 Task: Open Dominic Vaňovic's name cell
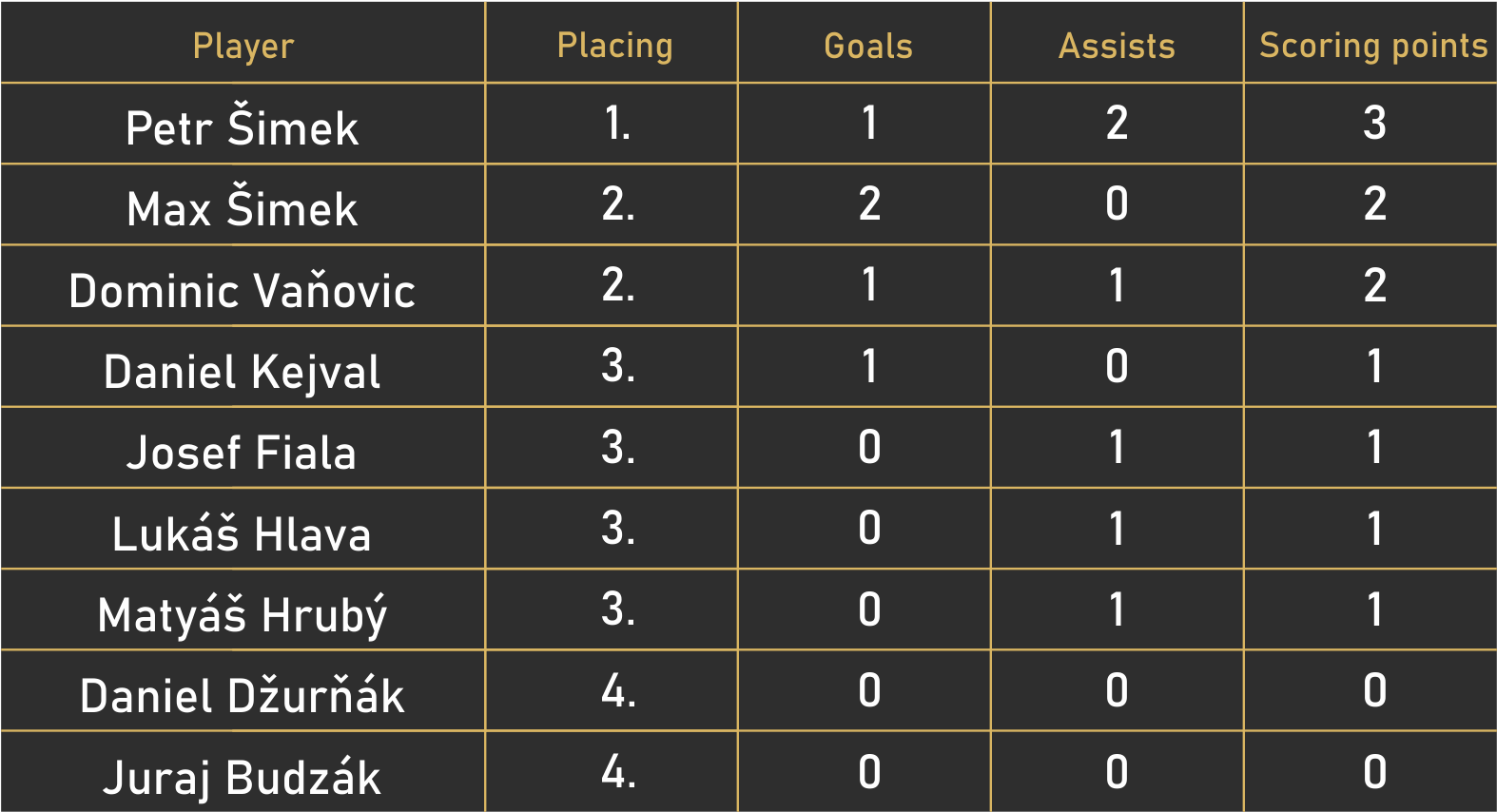point(243,289)
